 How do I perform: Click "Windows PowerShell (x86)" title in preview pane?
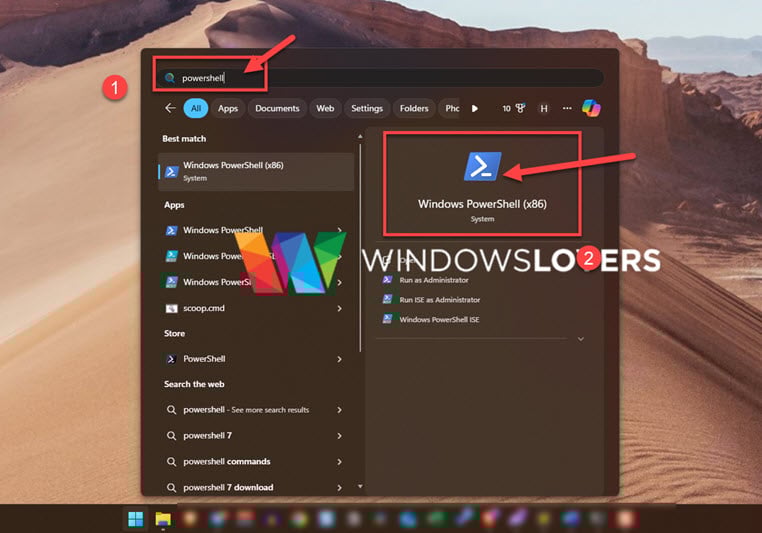482,204
